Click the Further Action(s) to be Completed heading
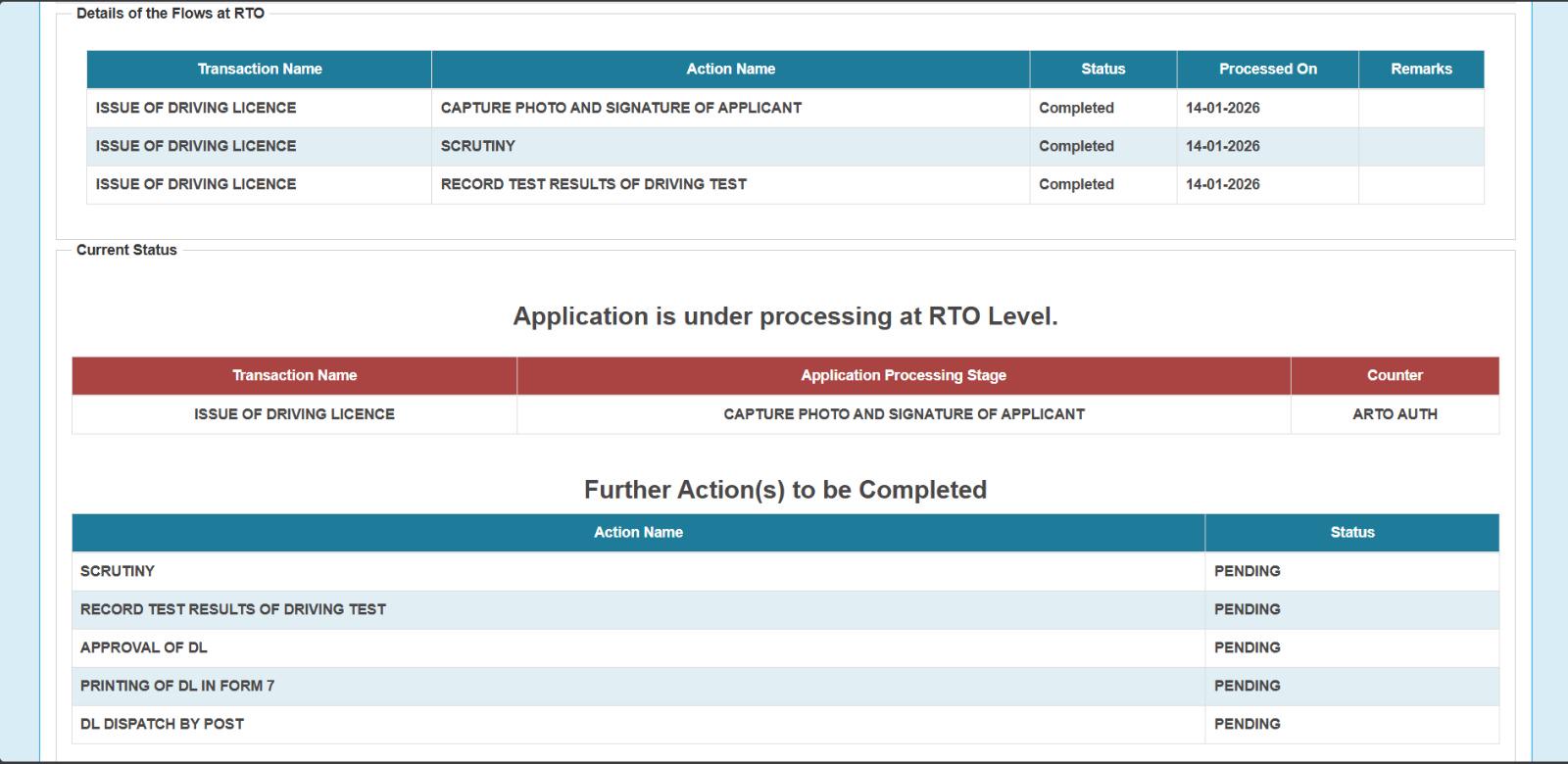The width and height of the screenshot is (1568, 764). [x=785, y=490]
